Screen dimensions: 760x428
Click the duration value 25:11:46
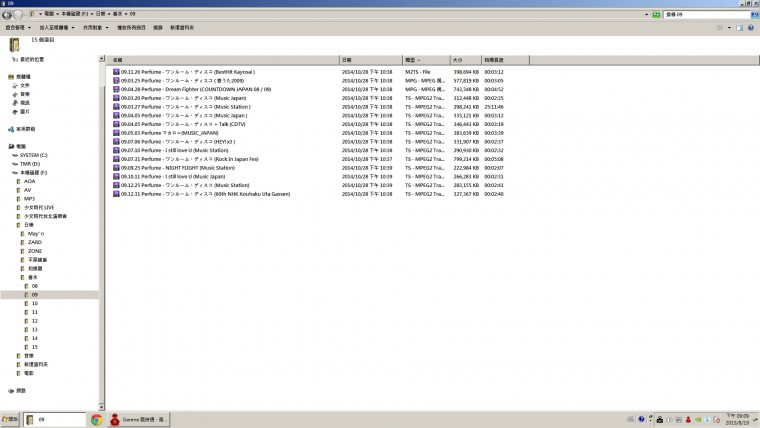(x=494, y=107)
